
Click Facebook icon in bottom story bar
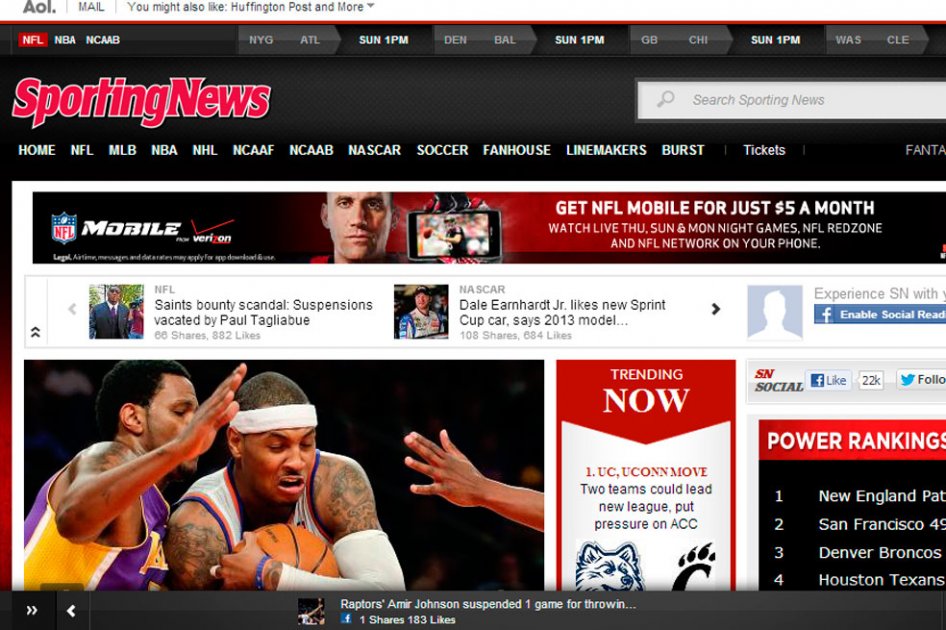(346, 619)
